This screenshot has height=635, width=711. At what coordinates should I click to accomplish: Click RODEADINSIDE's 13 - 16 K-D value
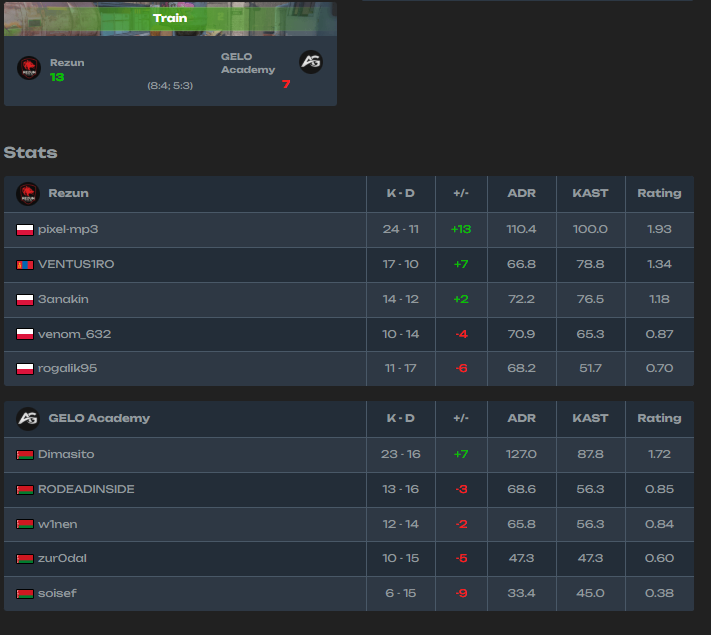coord(400,489)
